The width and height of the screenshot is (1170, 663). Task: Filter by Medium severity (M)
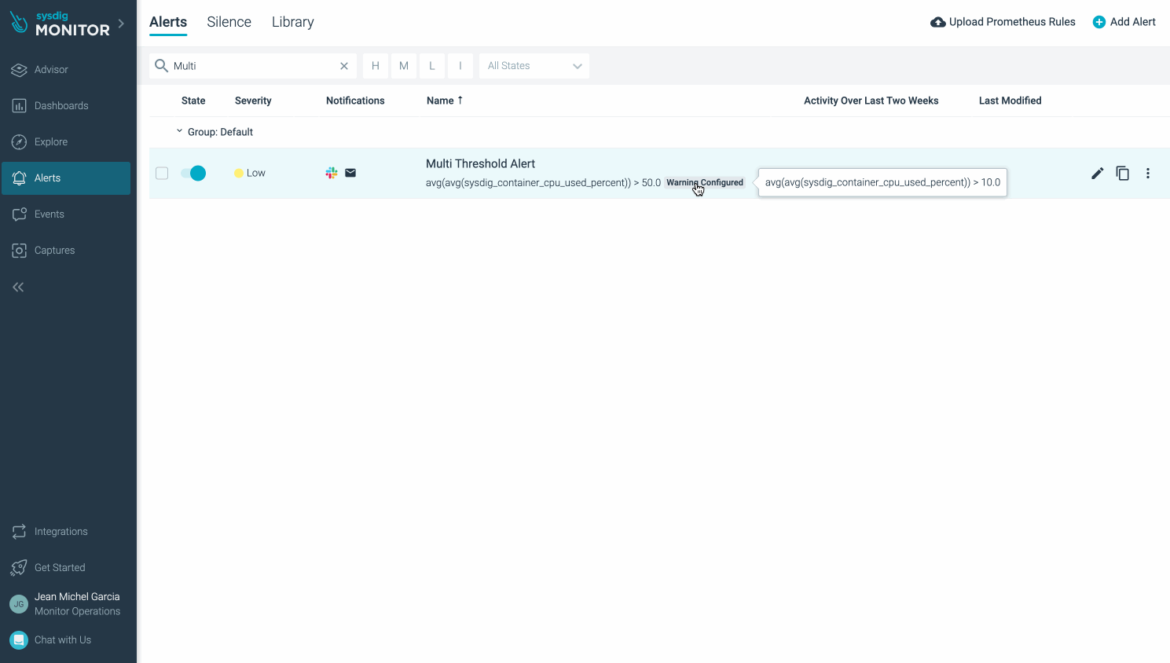[404, 66]
